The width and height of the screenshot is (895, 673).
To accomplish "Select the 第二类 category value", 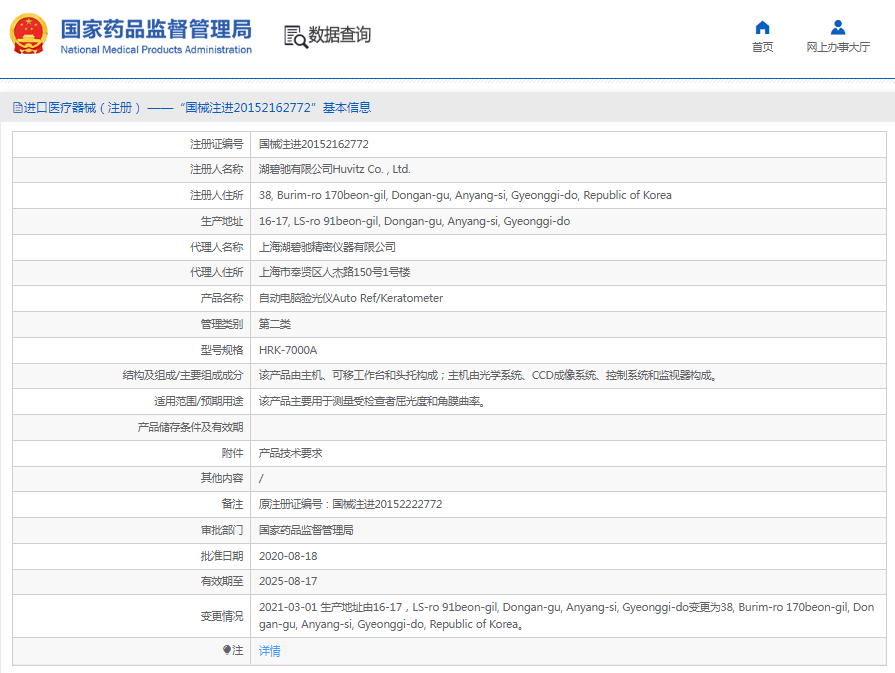I will 275,324.
